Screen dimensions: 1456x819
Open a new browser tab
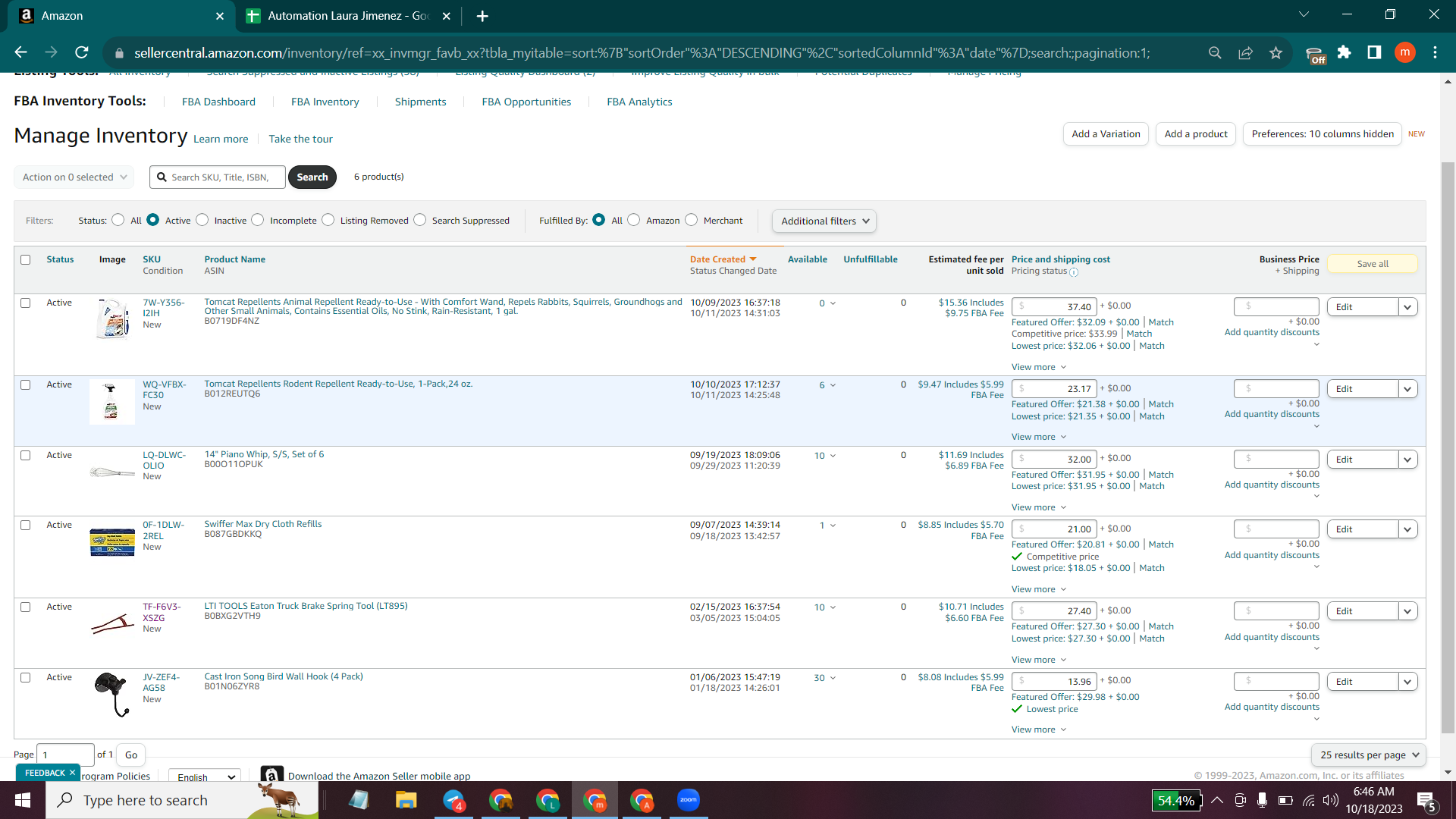point(482,16)
